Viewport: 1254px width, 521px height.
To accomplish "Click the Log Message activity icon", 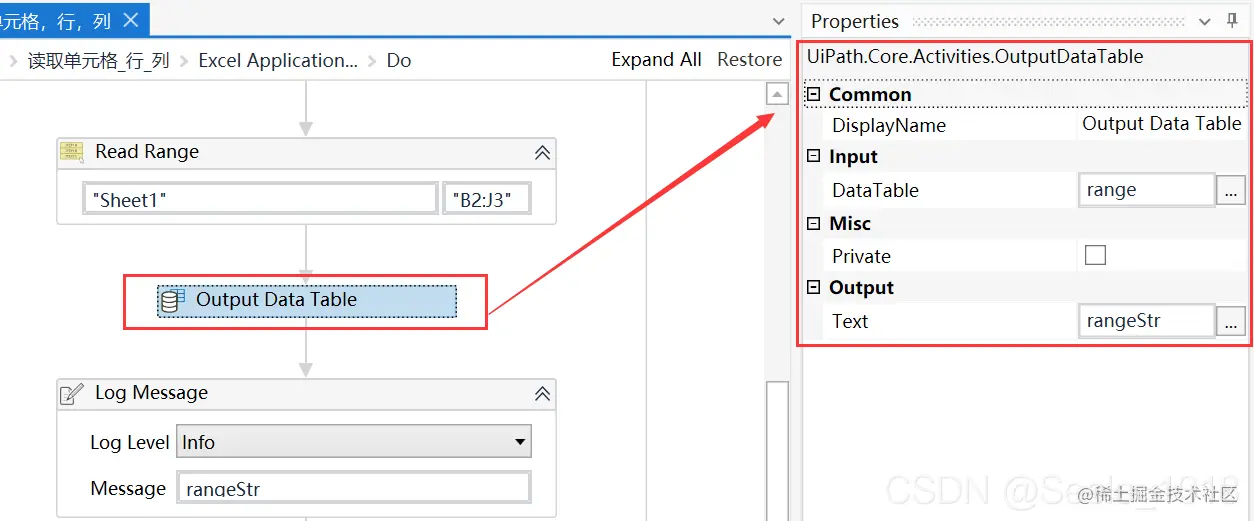I will [x=72, y=393].
